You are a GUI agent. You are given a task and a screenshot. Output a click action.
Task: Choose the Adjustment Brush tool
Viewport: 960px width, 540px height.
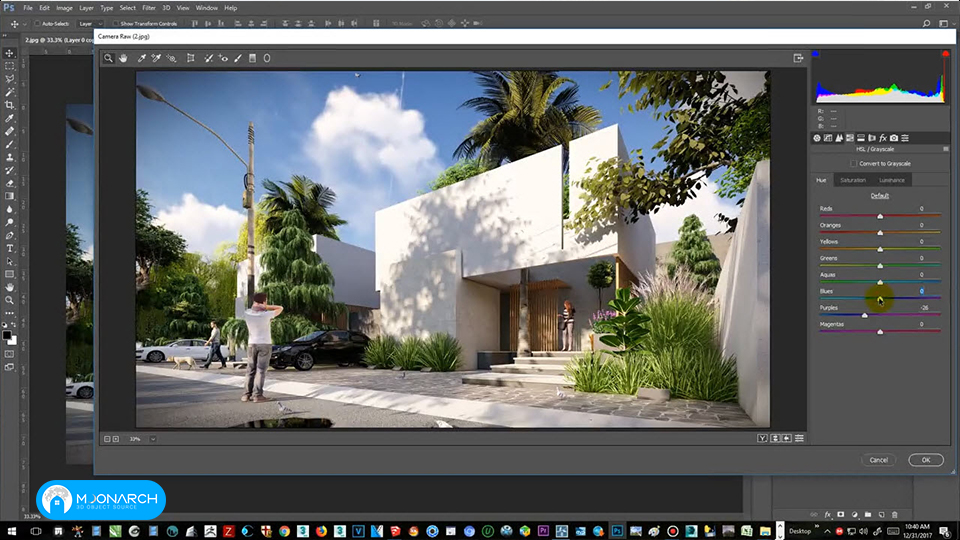point(238,58)
